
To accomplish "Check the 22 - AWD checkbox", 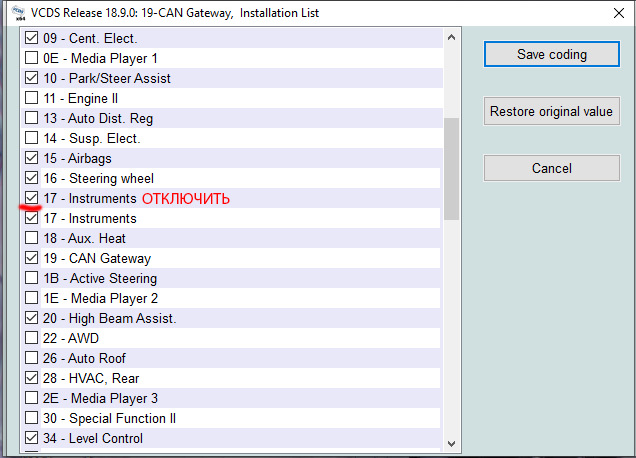I will click(x=31, y=338).
